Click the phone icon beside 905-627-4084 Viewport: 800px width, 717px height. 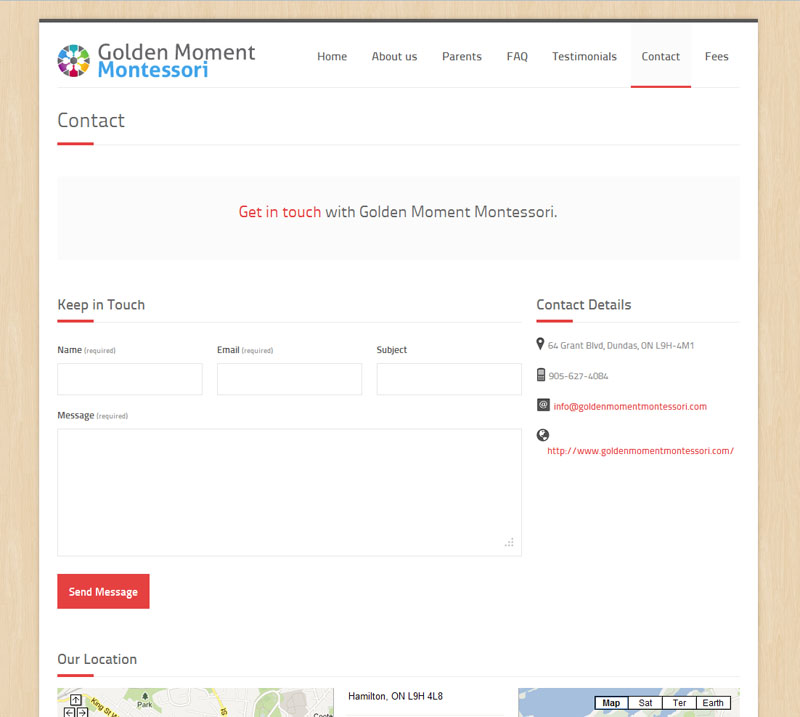point(541,375)
